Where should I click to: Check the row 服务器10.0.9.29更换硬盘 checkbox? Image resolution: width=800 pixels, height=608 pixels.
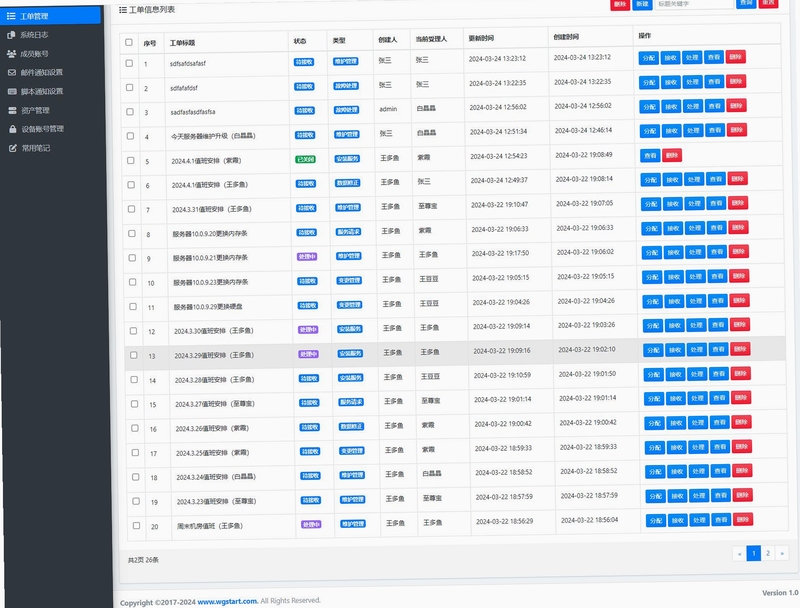pos(133,307)
